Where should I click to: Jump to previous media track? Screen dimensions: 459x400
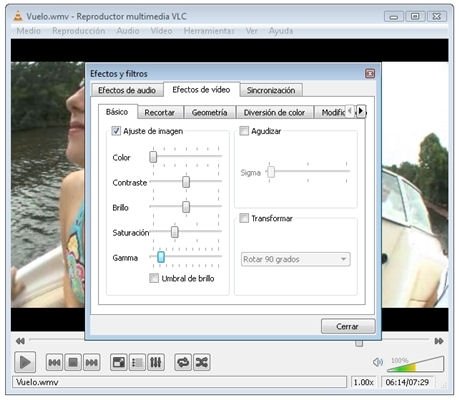[54, 362]
